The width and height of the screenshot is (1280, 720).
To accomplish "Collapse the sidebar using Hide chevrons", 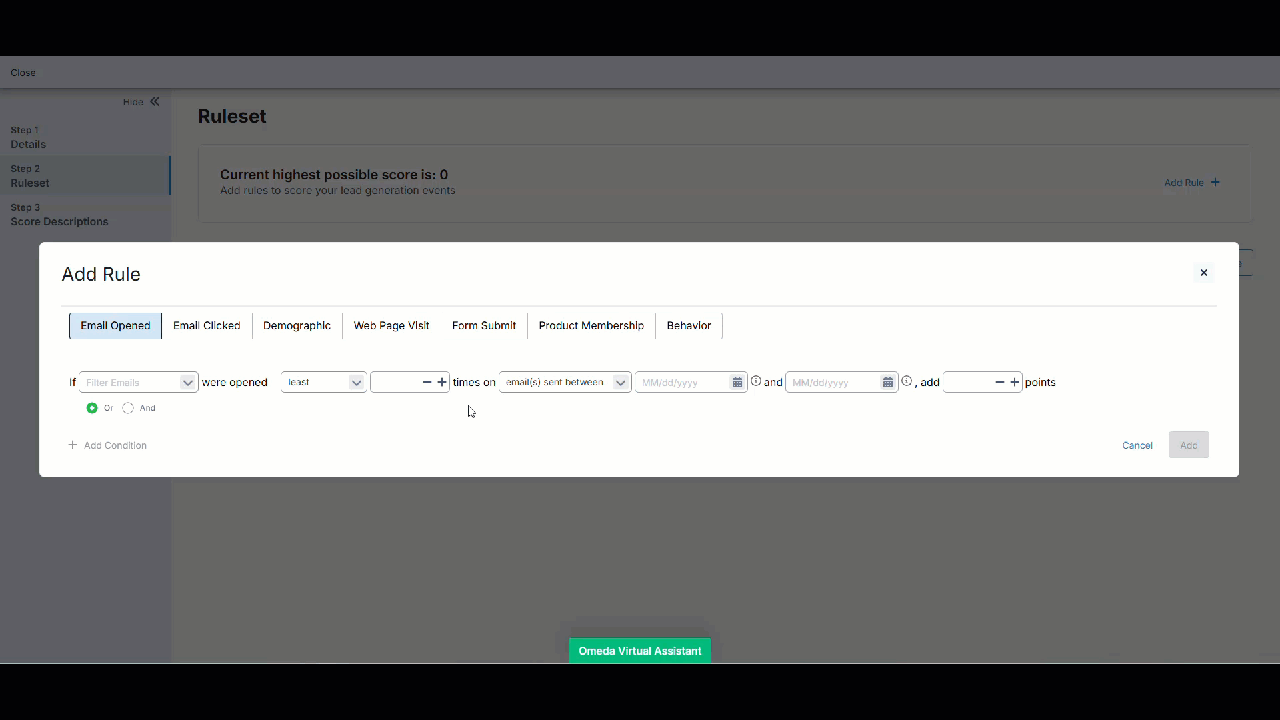I will click(x=154, y=101).
